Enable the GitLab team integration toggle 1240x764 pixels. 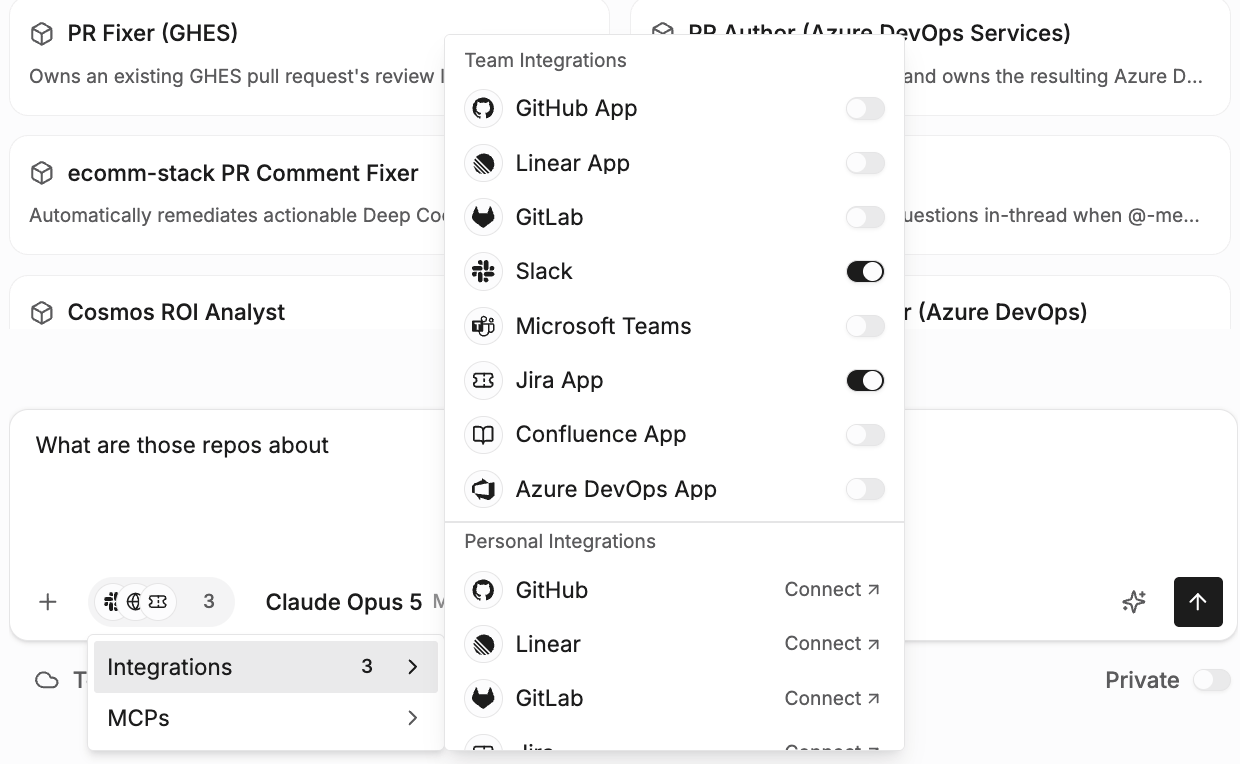[865, 217]
